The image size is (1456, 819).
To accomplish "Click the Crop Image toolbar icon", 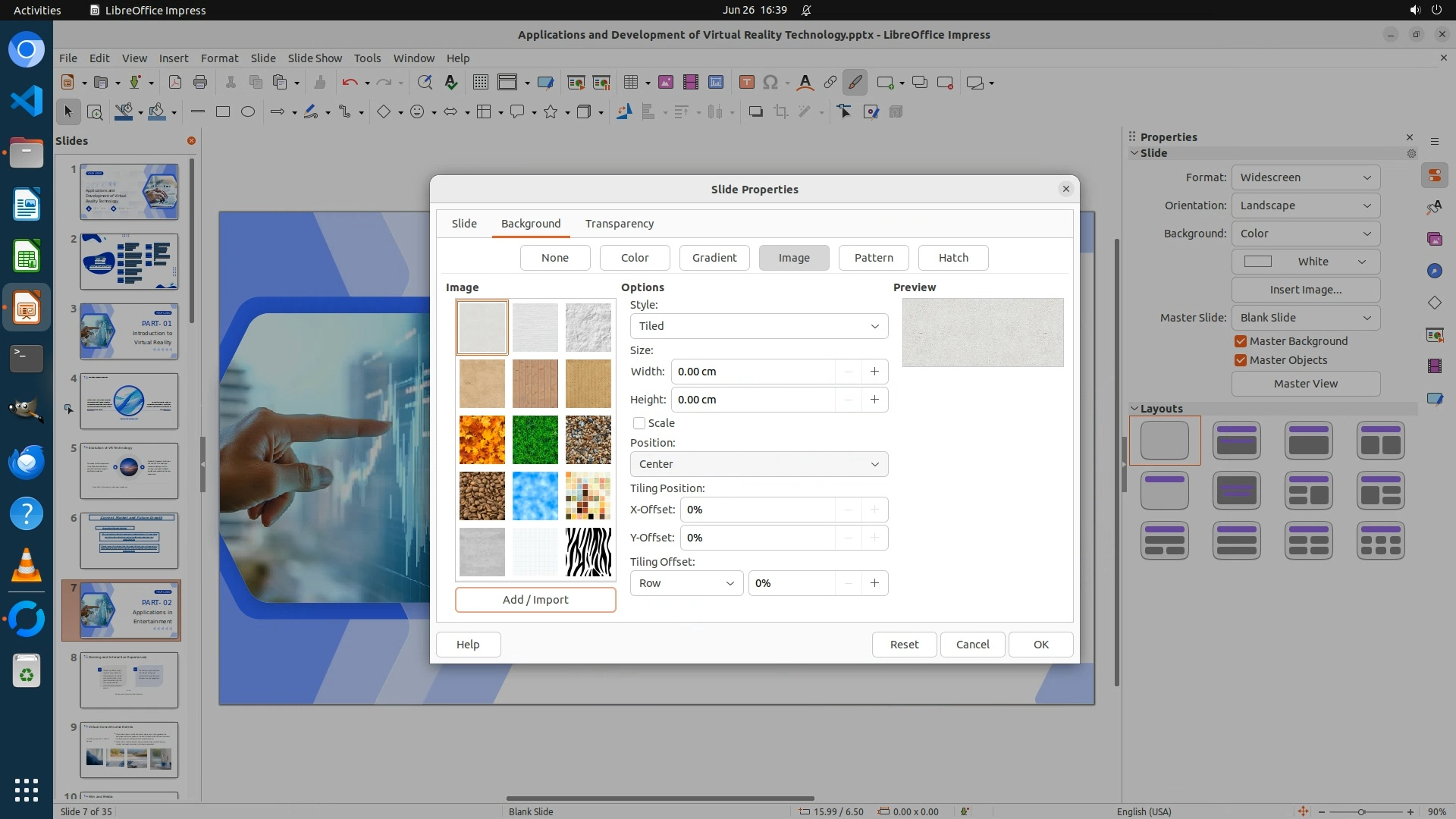I will [780, 112].
